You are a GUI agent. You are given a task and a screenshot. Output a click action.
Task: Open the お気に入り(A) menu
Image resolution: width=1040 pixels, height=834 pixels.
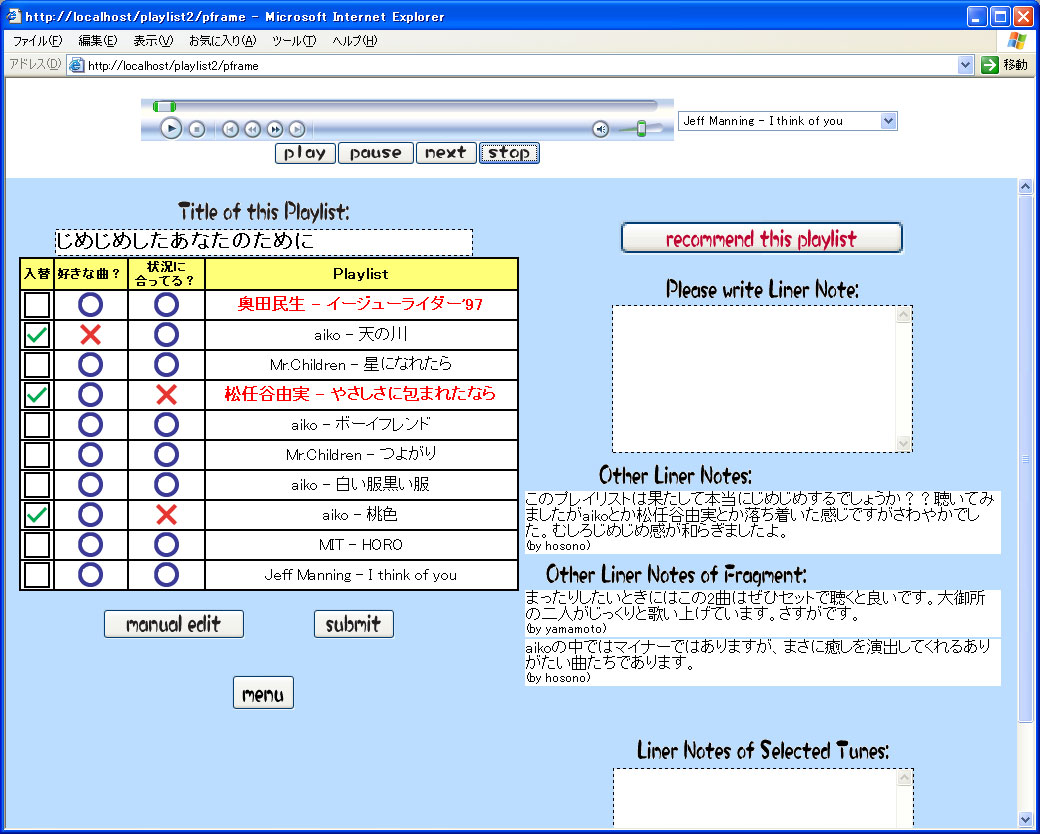222,41
